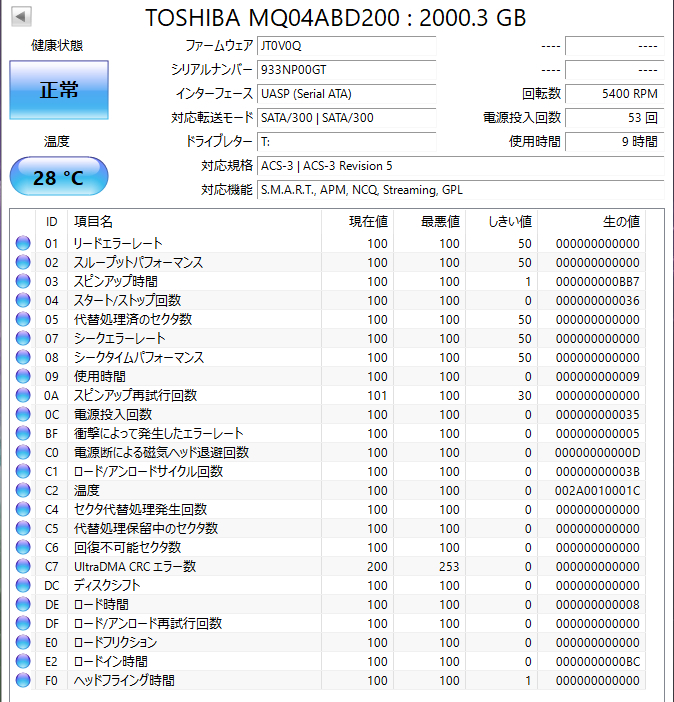674x702 pixels.
Task: Click status orb for C7 UltraDMA CRC エラー数
Action: click(23, 566)
